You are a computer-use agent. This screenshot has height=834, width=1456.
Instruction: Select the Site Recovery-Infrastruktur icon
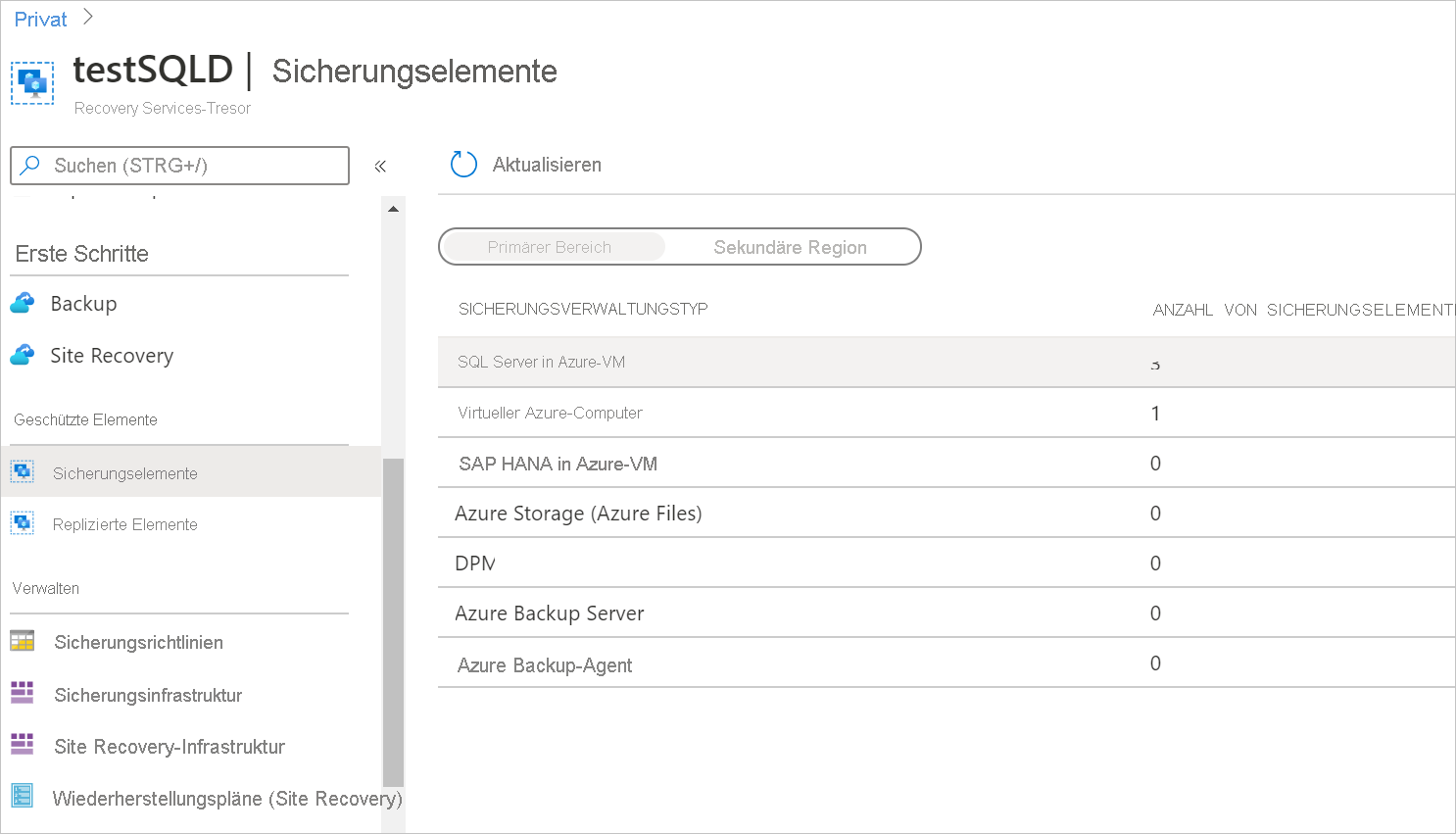23,746
